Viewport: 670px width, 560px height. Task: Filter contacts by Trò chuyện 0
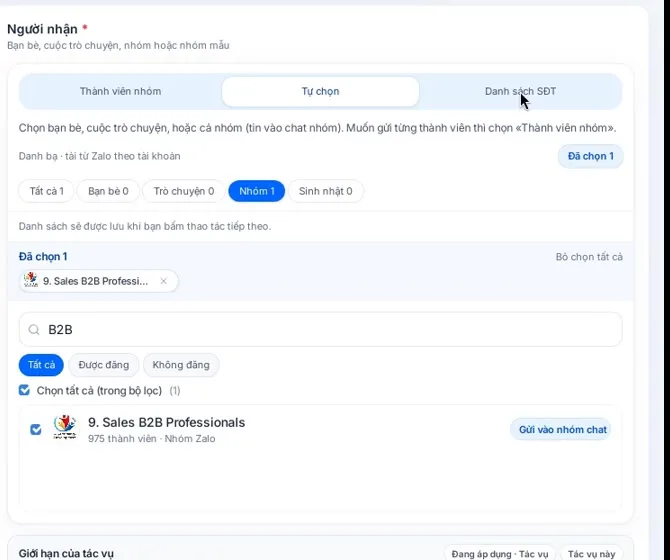click(184, 191)
